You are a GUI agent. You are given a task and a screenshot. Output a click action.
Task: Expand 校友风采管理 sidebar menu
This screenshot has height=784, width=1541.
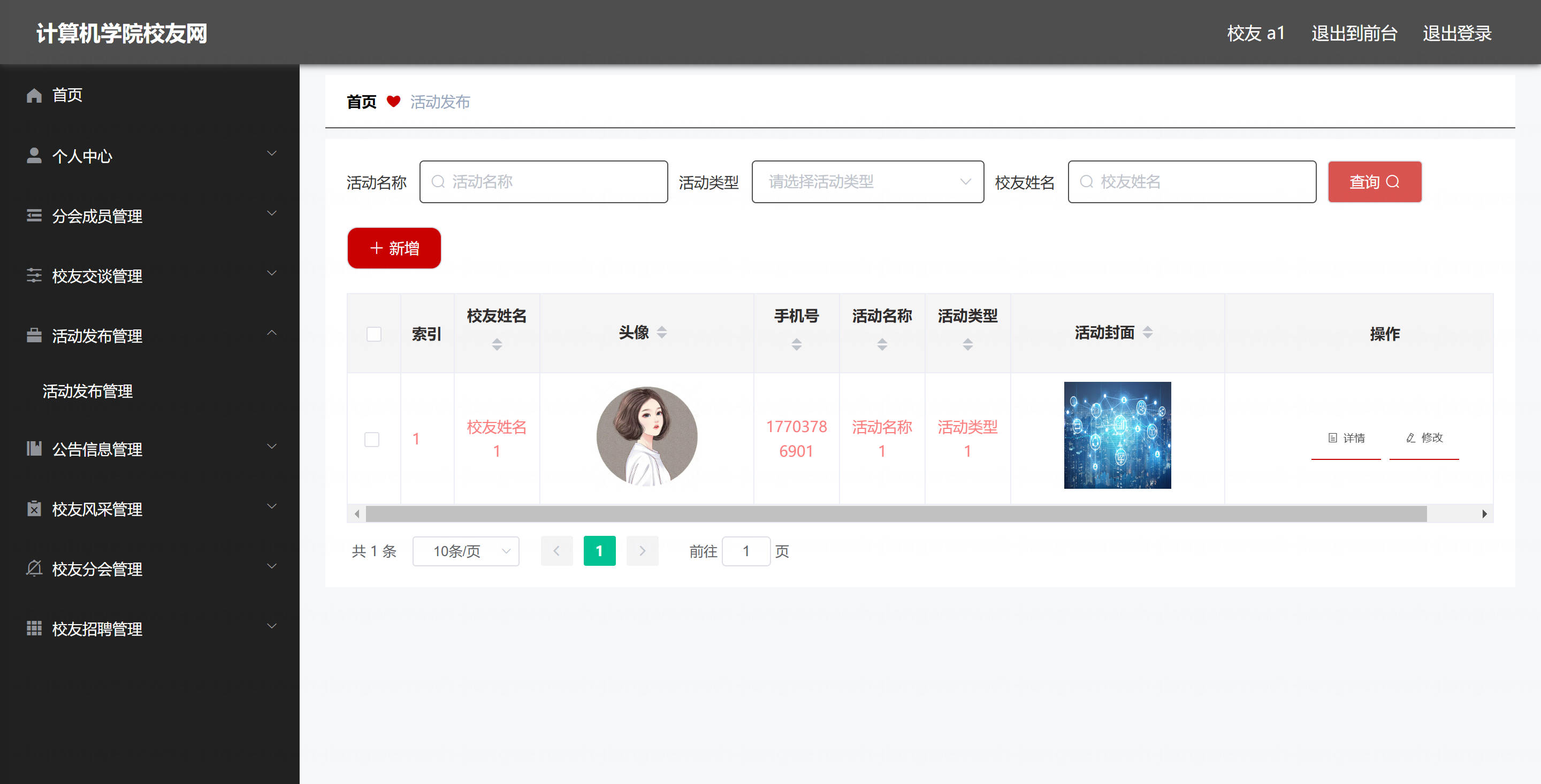(272, 506)
